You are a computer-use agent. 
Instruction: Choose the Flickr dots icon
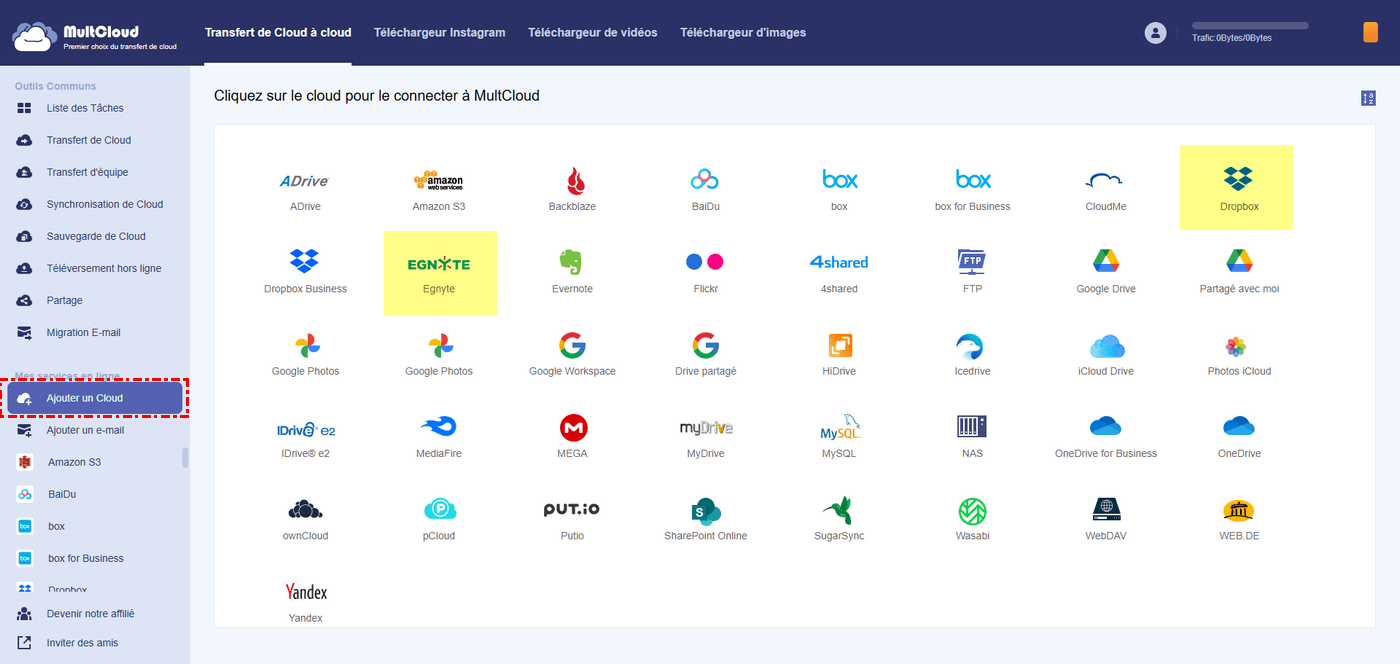(705, 262)
